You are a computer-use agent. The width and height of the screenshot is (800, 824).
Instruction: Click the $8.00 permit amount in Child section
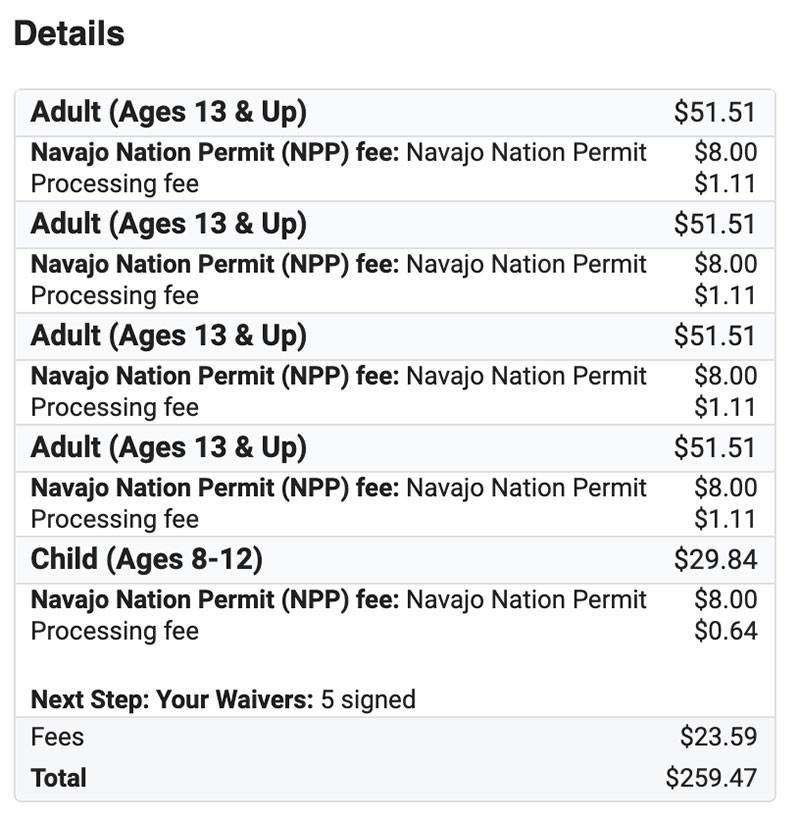726,599
